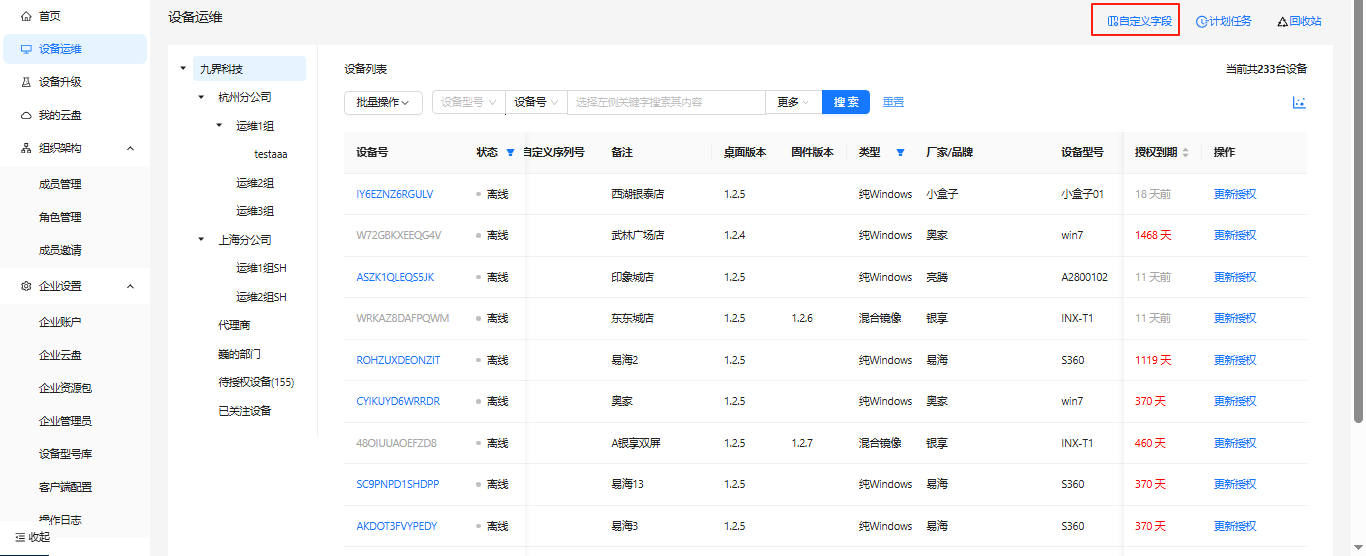Open the 批量操作 dropdown

coord(383,102)
